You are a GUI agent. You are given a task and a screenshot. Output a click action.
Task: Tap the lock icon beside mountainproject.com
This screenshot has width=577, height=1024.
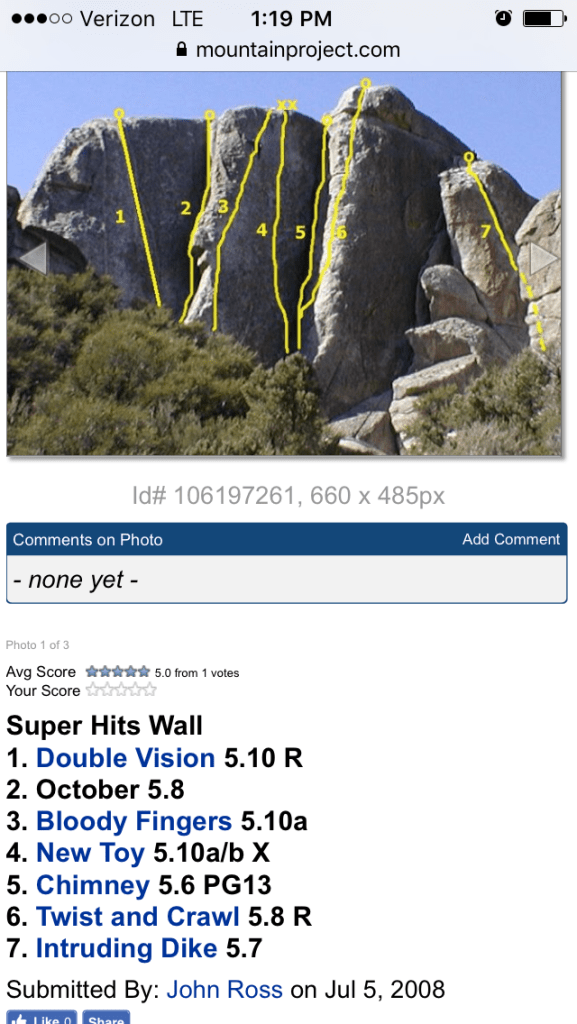[x=182, y=50]
